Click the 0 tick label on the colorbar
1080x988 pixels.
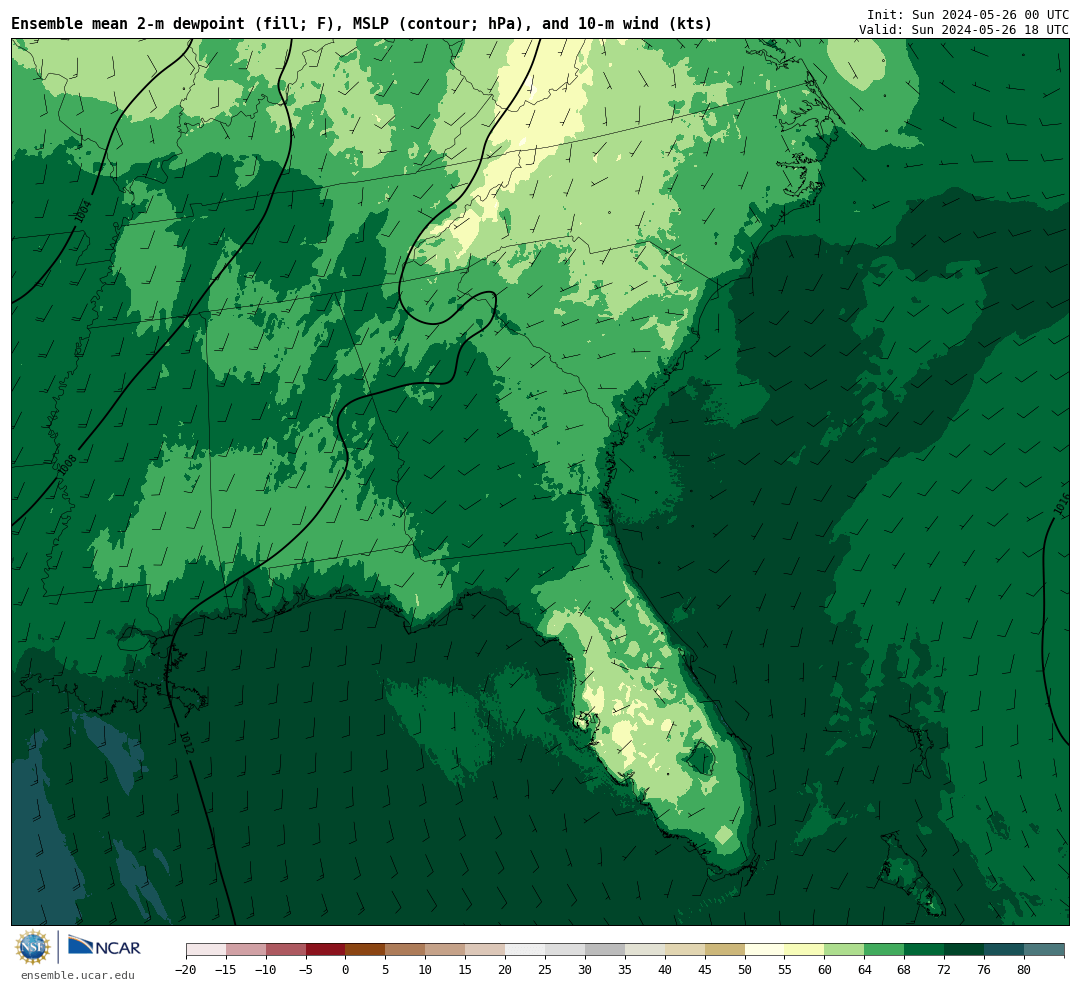tap(346, 969)
